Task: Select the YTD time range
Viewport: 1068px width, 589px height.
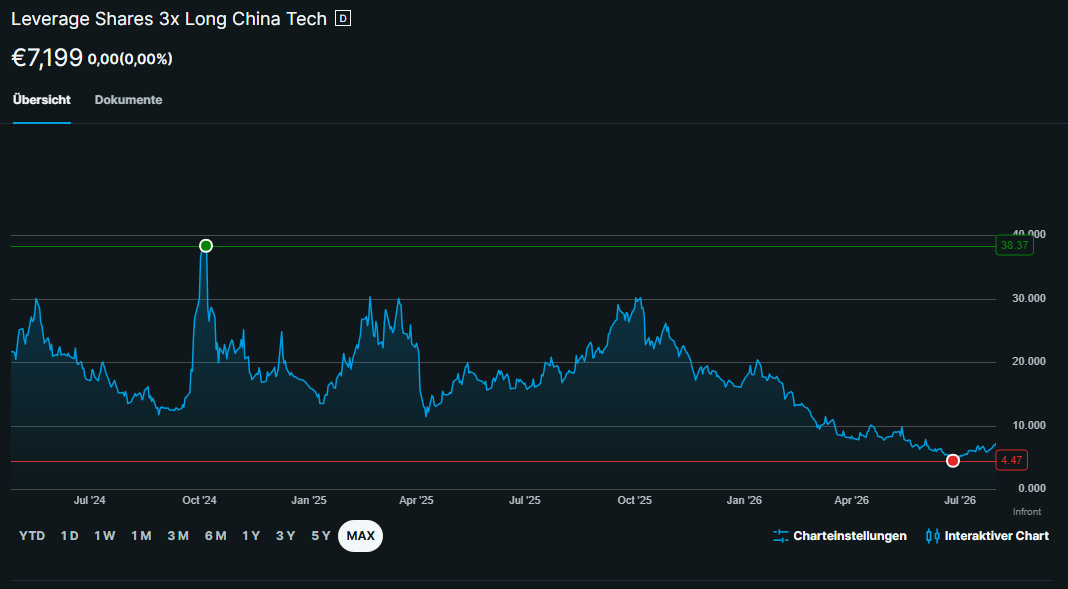Action: (x=32, y=536)
